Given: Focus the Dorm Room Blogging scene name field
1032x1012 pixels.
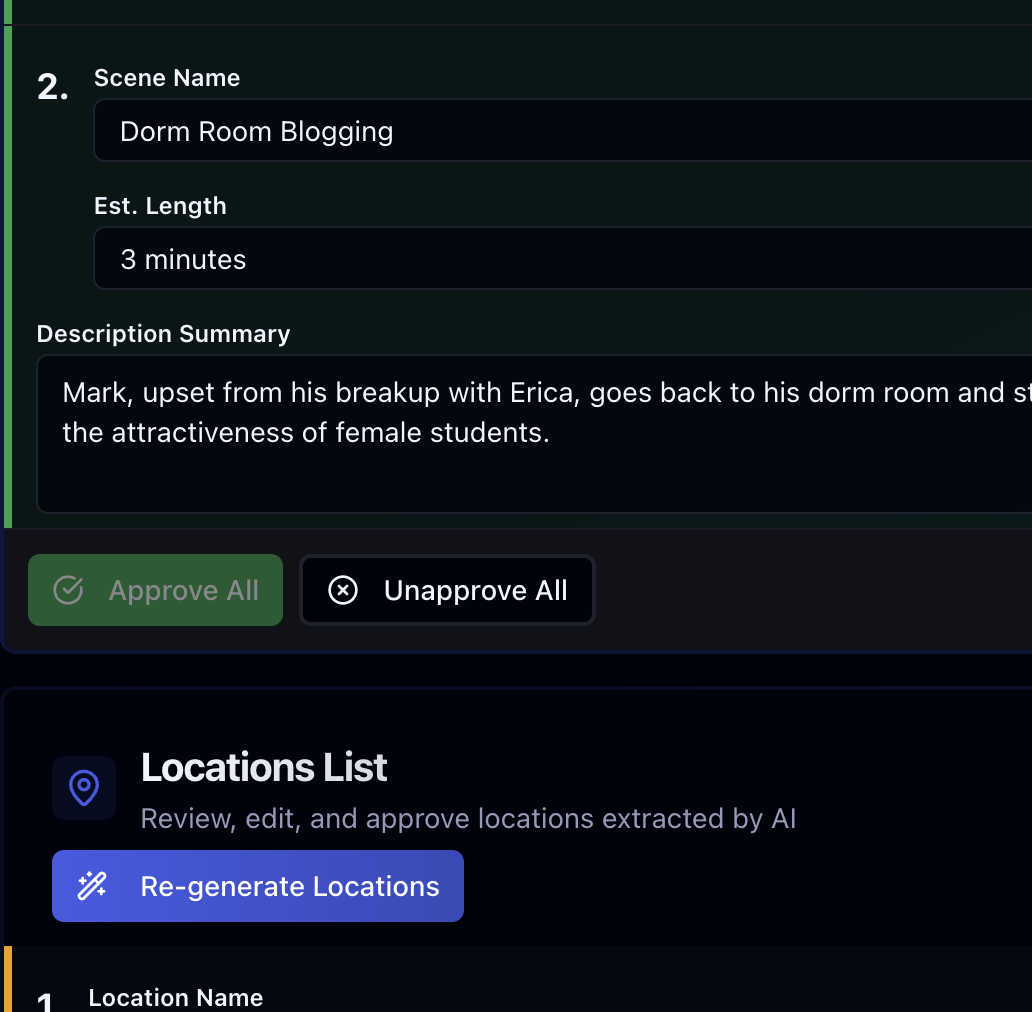Looking at the screenshot, I should click(563, 130).
